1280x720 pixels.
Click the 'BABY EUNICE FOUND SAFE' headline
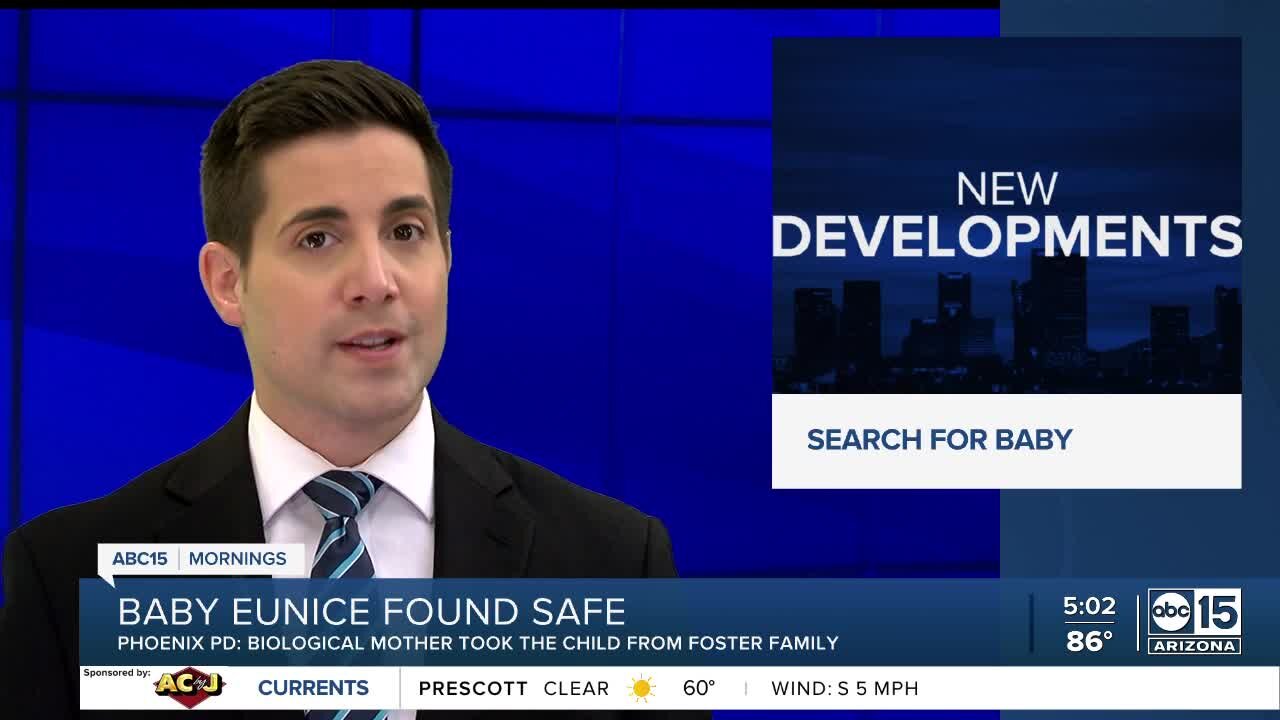(x=372, y=611)
